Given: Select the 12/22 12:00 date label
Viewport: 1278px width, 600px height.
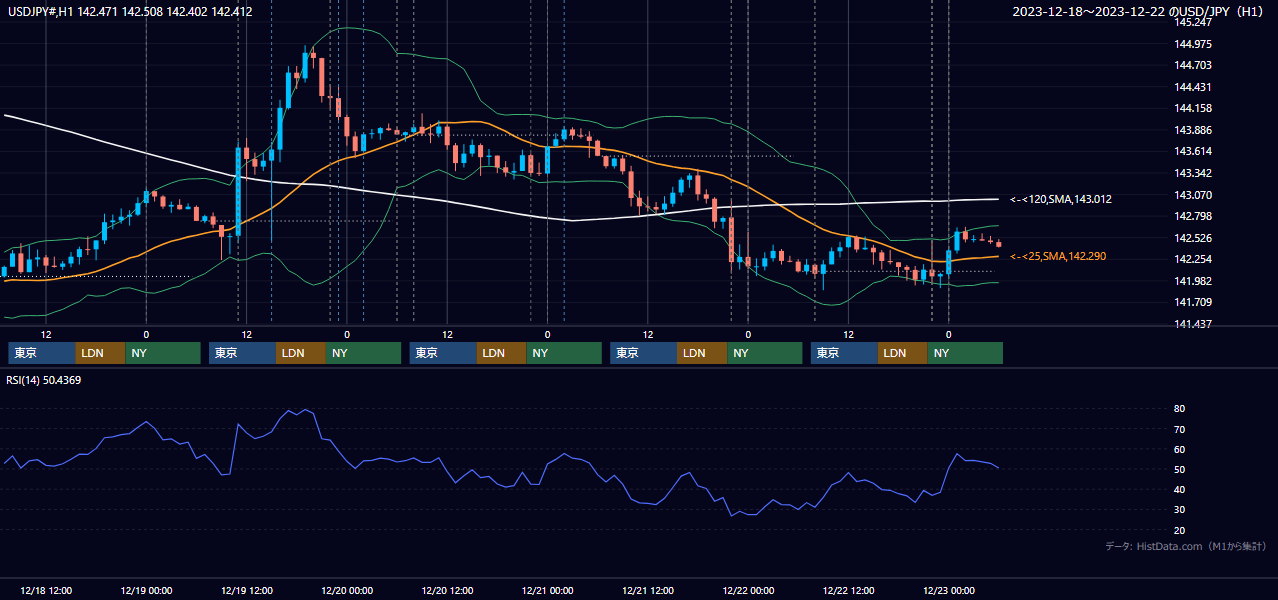Looking at the screenshot, I should (849, 590).
